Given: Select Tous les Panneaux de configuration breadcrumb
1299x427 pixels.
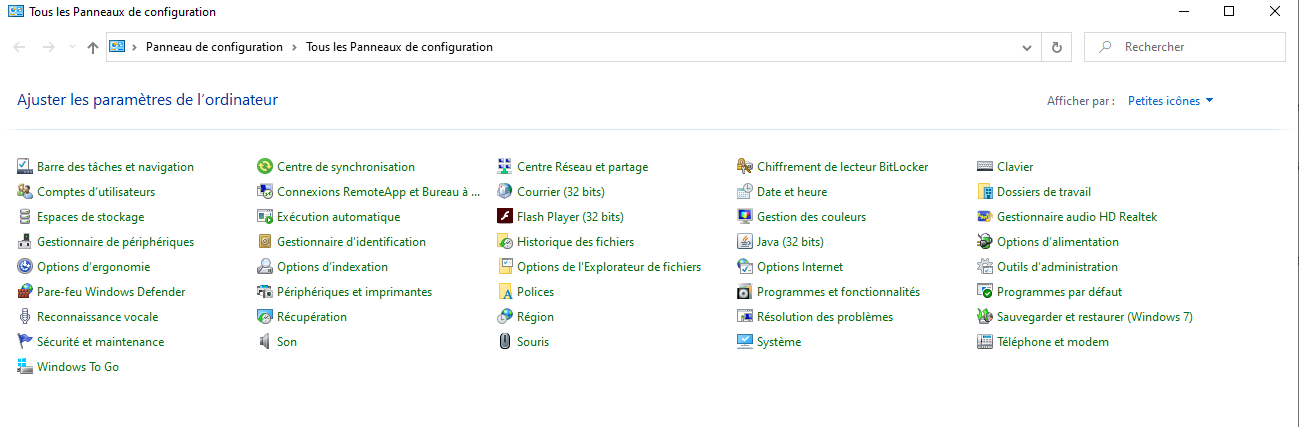Looking at the screenshot, I should [399, 47].
